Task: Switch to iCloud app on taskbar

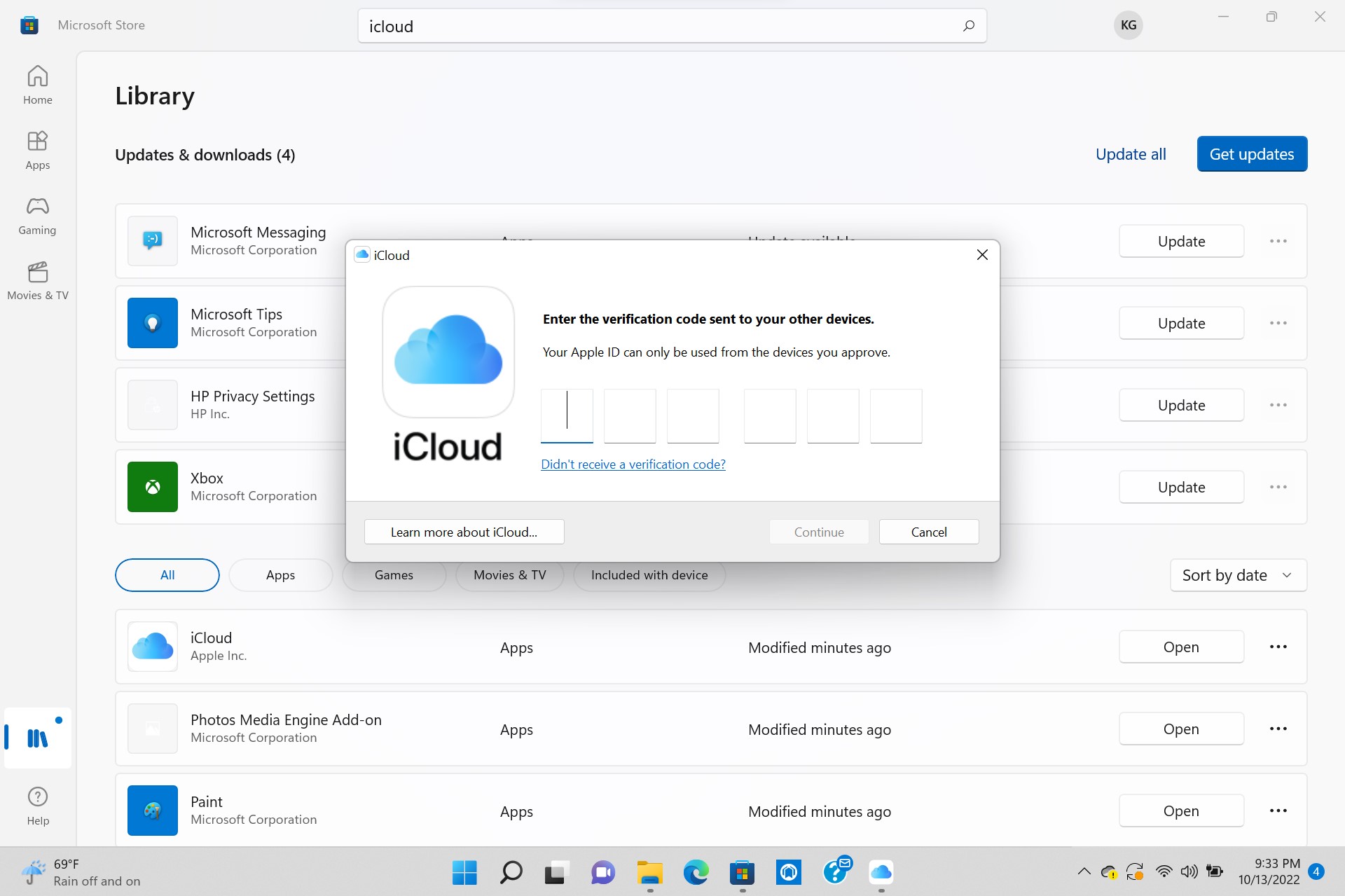Action: [881, 872]
